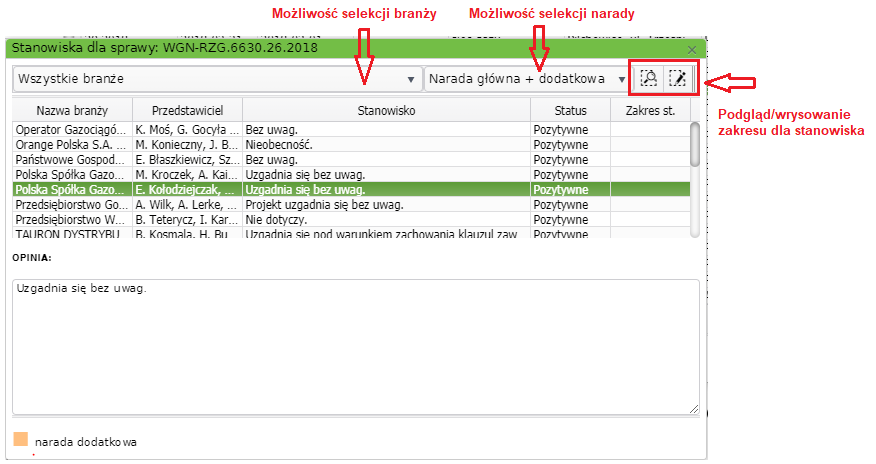
Task: Close the Stanowiska dla sprawy dialog
Action: point(692,47)
